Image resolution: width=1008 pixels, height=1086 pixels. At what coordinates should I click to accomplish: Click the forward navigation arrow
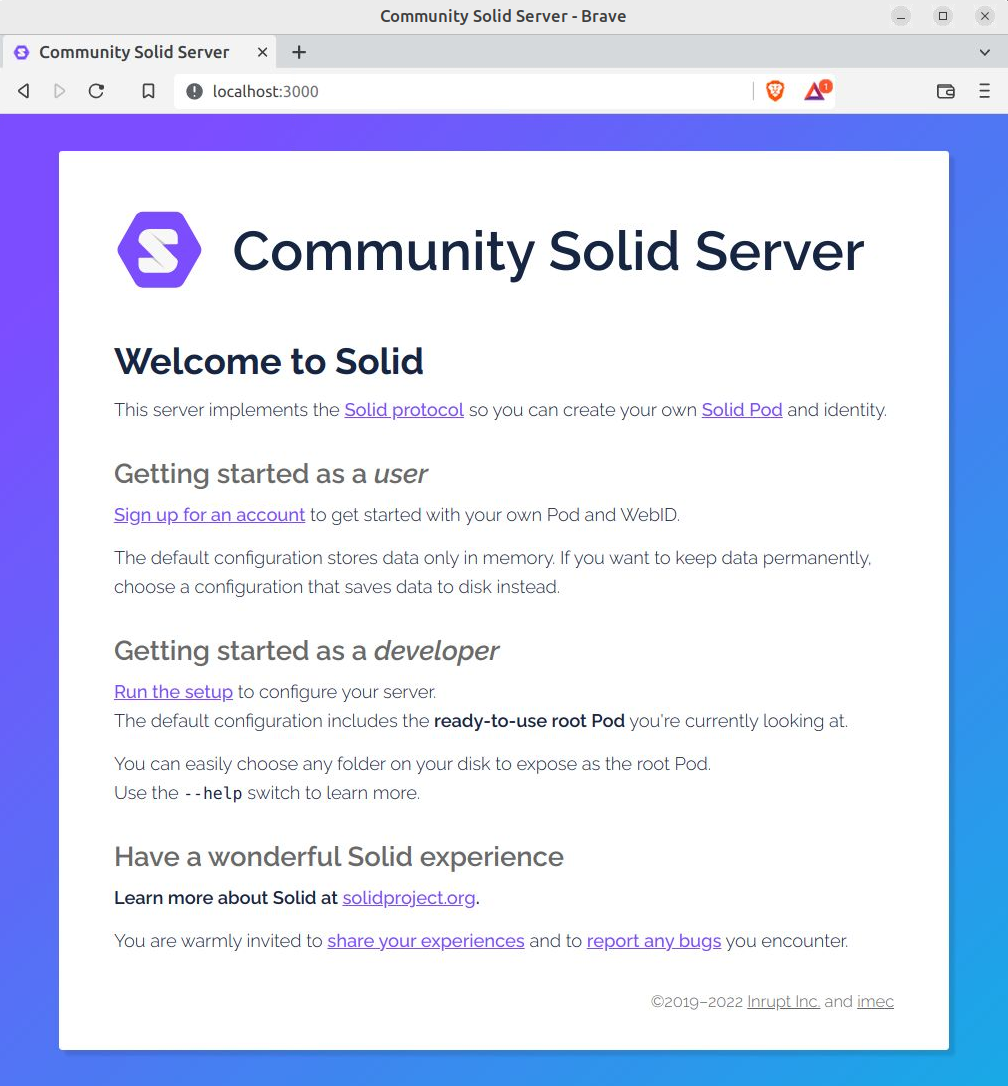pos(60,91)
